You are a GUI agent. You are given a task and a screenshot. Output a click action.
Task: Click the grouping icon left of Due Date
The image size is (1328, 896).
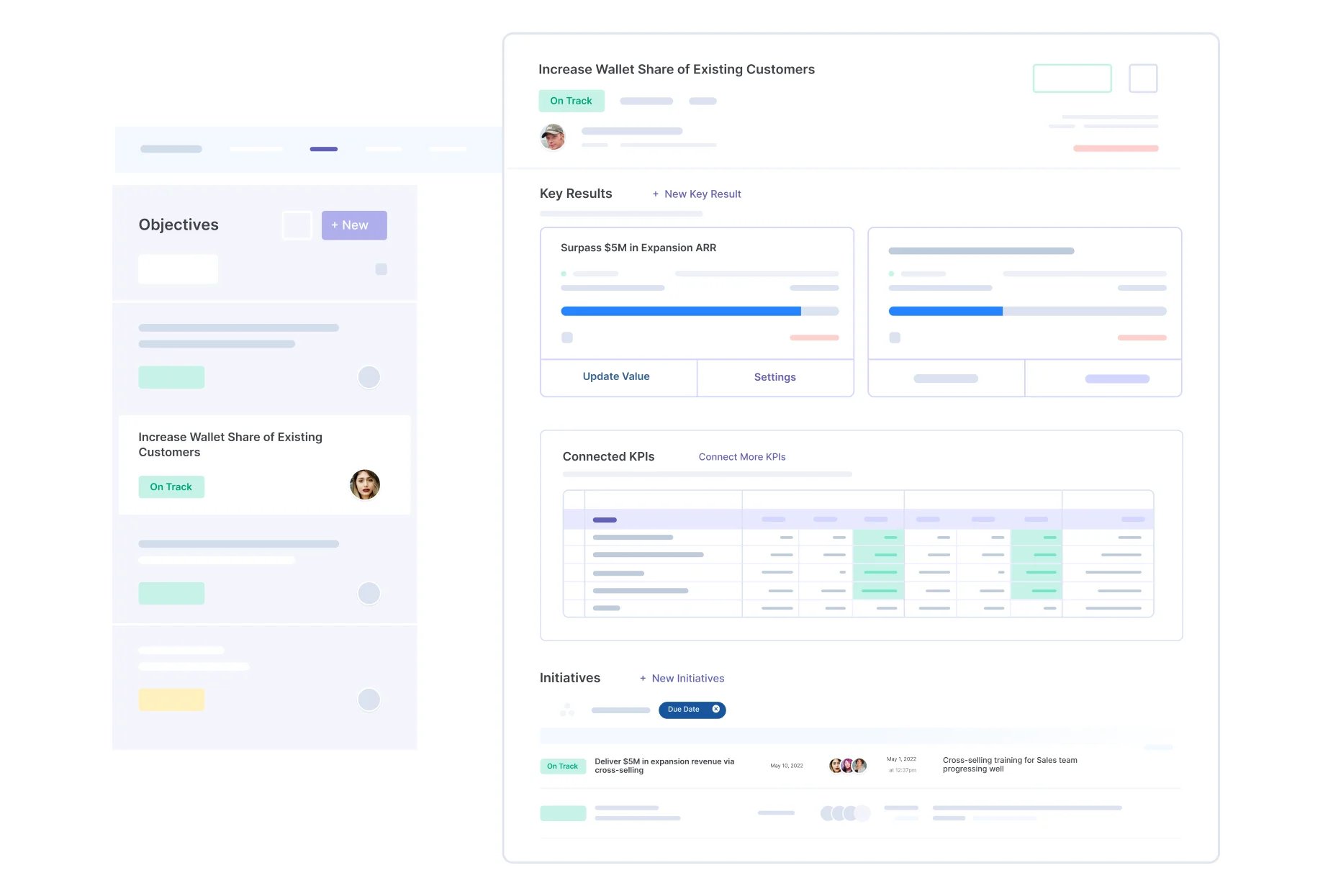[567, 710]
